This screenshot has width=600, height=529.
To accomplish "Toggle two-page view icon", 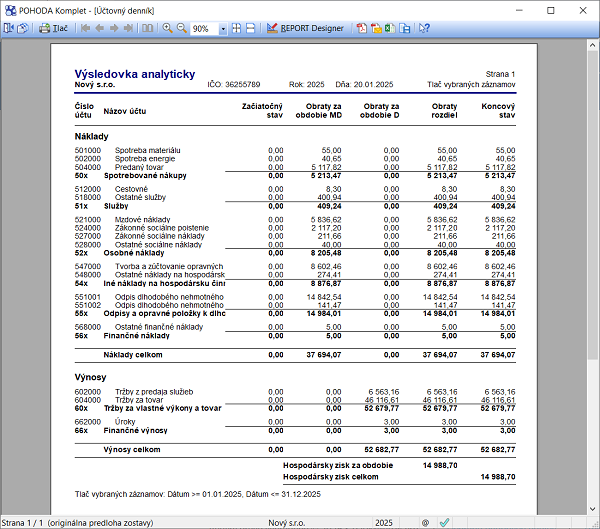I will pos(148,28).
